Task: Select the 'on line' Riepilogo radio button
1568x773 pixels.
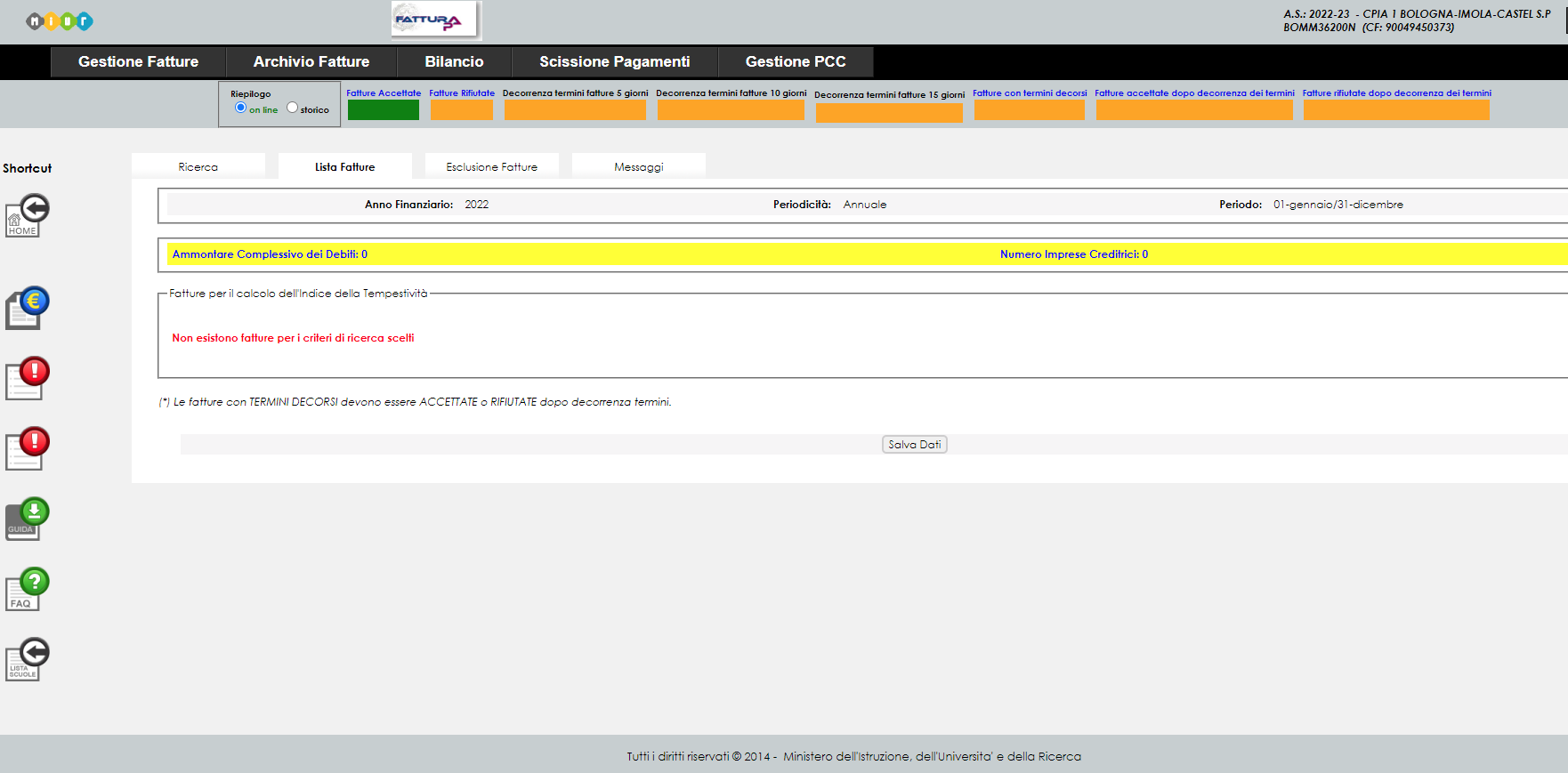Action: tap(240, 108)
